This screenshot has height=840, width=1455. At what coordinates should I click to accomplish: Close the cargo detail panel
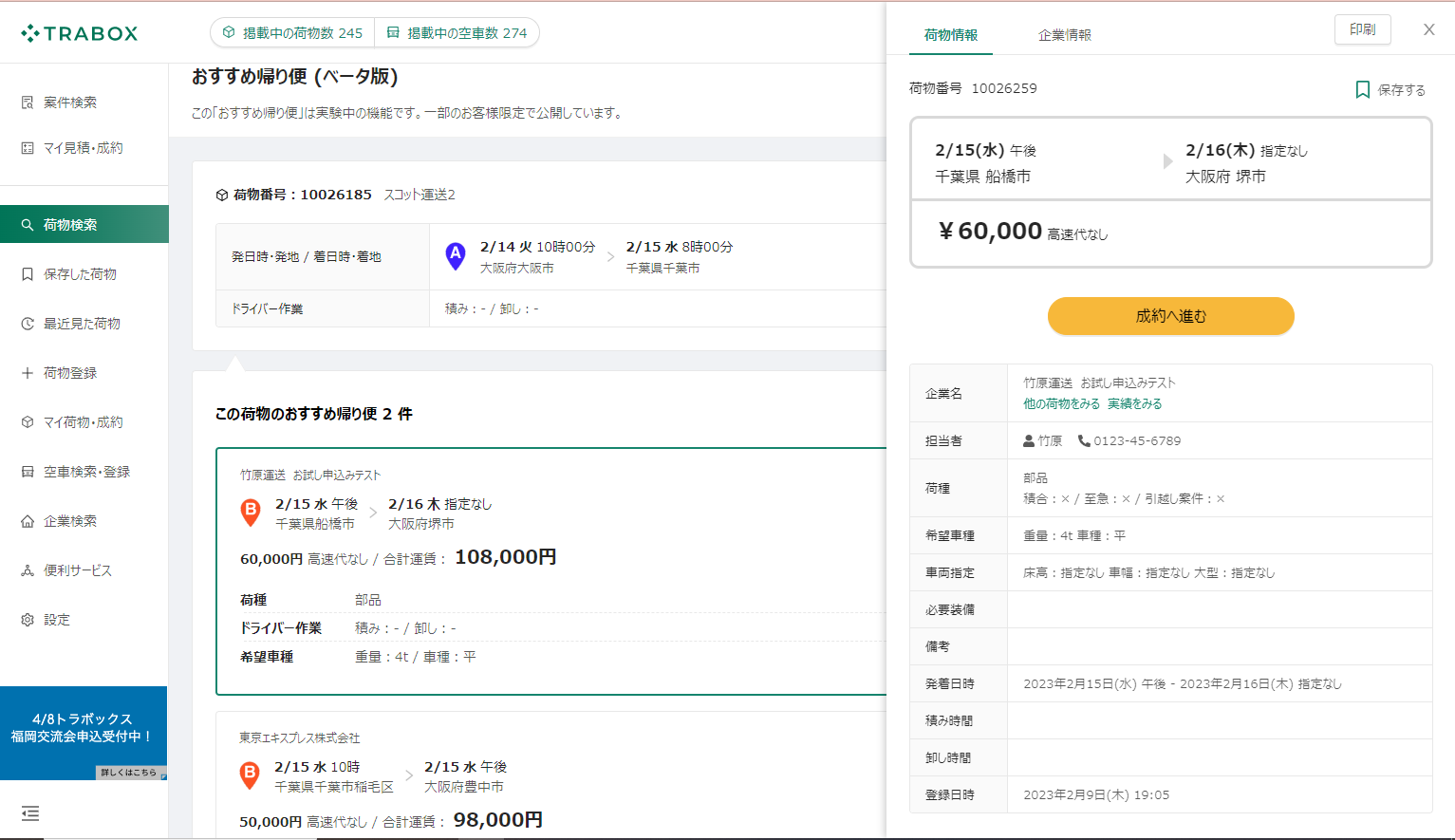tap(1429, 29)
